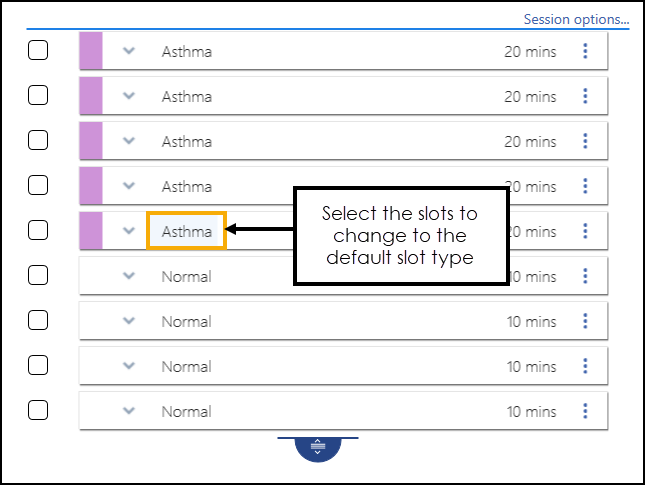Screen dimensions: 645x485
Task: Expand the first Asthma slot chevron
Action: (128, 51)
